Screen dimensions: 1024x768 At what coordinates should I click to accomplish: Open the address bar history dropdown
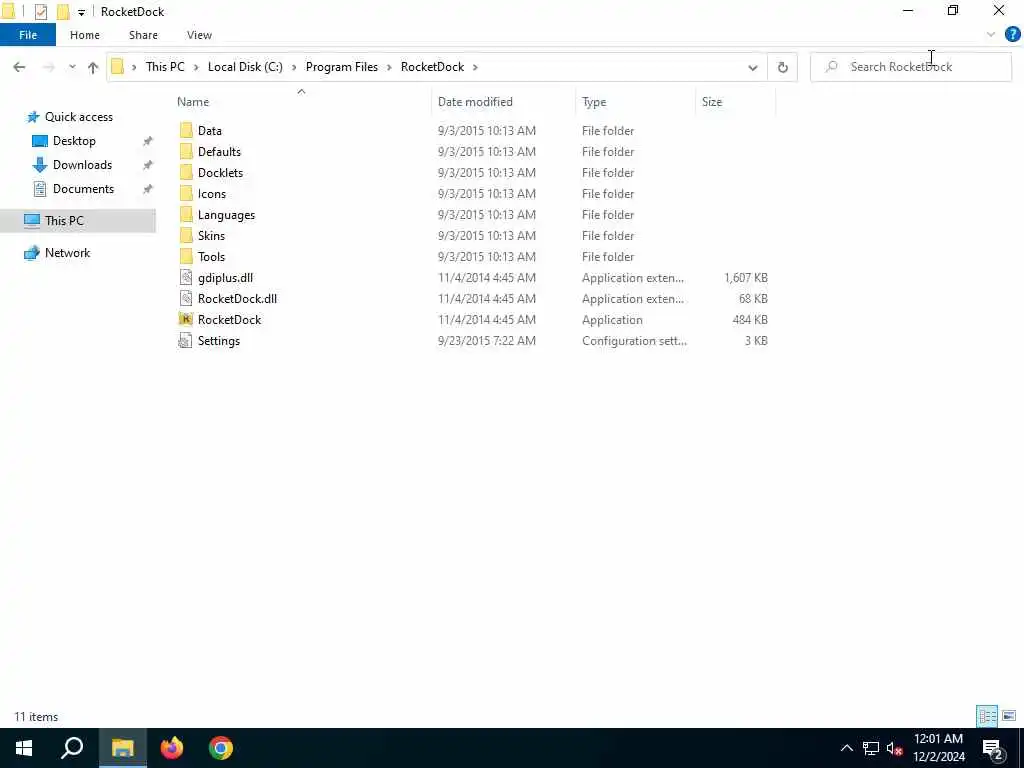752,67
